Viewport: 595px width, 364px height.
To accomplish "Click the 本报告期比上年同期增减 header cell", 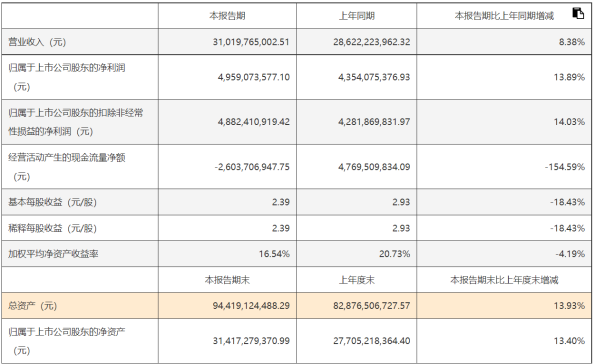I will pos(504,16).
